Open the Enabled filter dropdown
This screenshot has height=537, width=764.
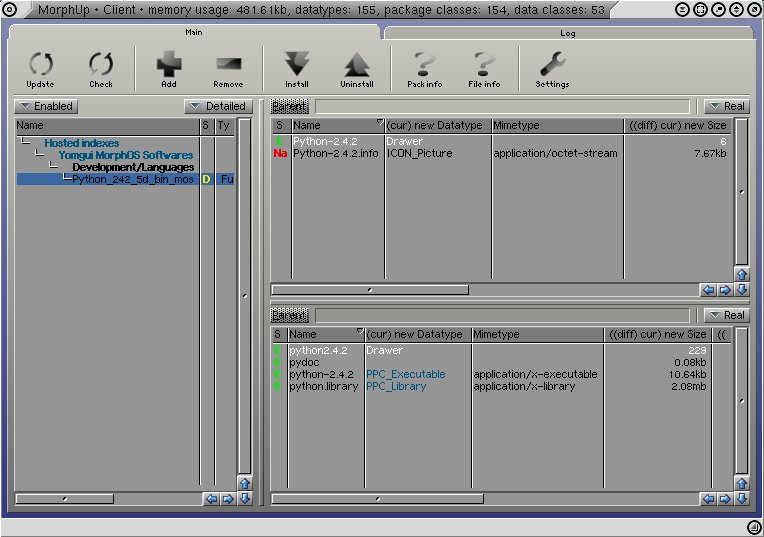point(46,106)
